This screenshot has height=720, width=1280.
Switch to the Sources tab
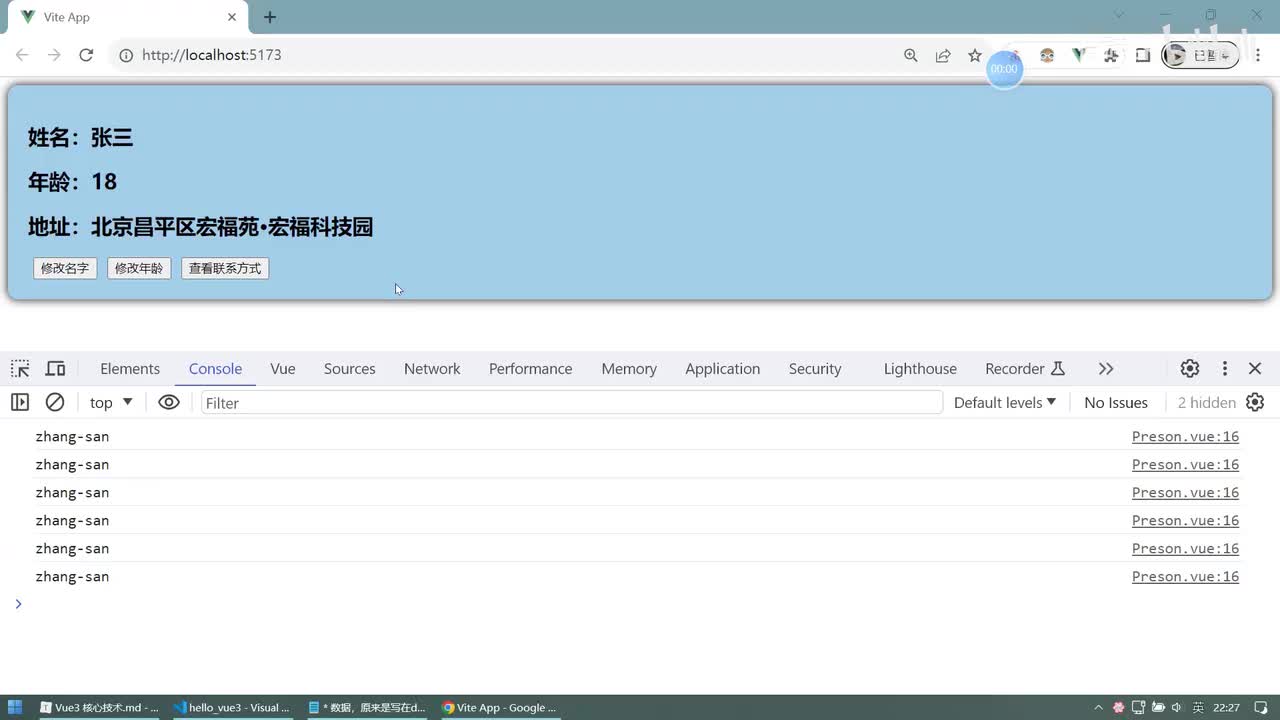coord(349,369)
